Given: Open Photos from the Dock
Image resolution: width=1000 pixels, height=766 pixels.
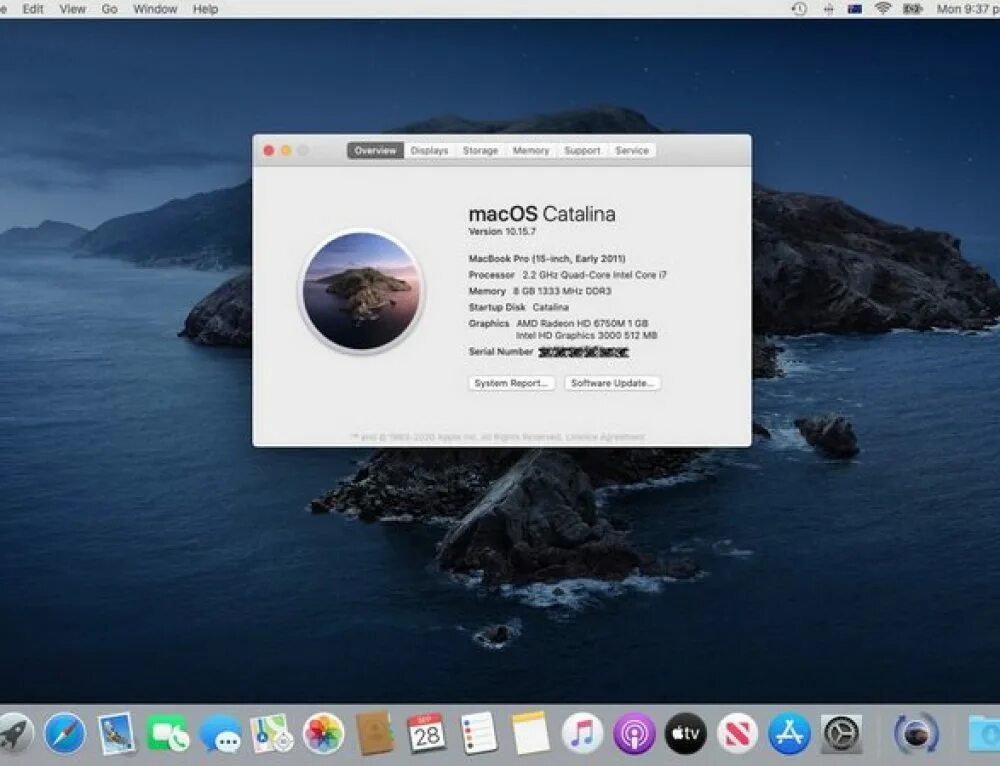Looking at the screenshot, I should 323,733.
